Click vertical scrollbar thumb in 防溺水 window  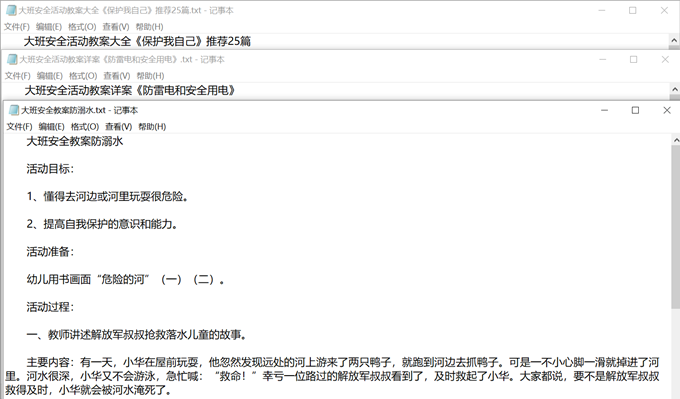tap(676, 227)
